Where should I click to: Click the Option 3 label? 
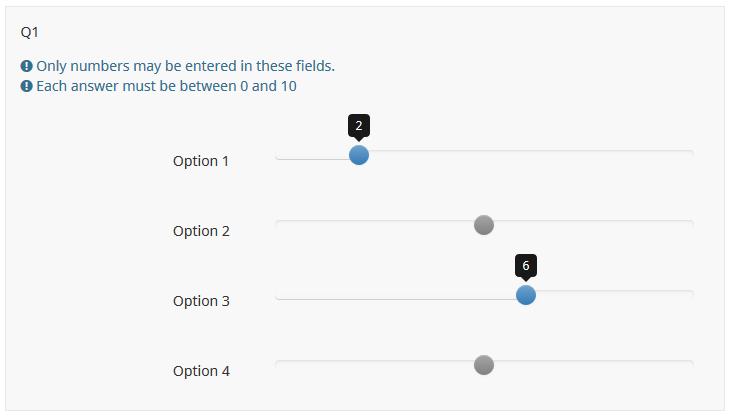tap(201, 301)
